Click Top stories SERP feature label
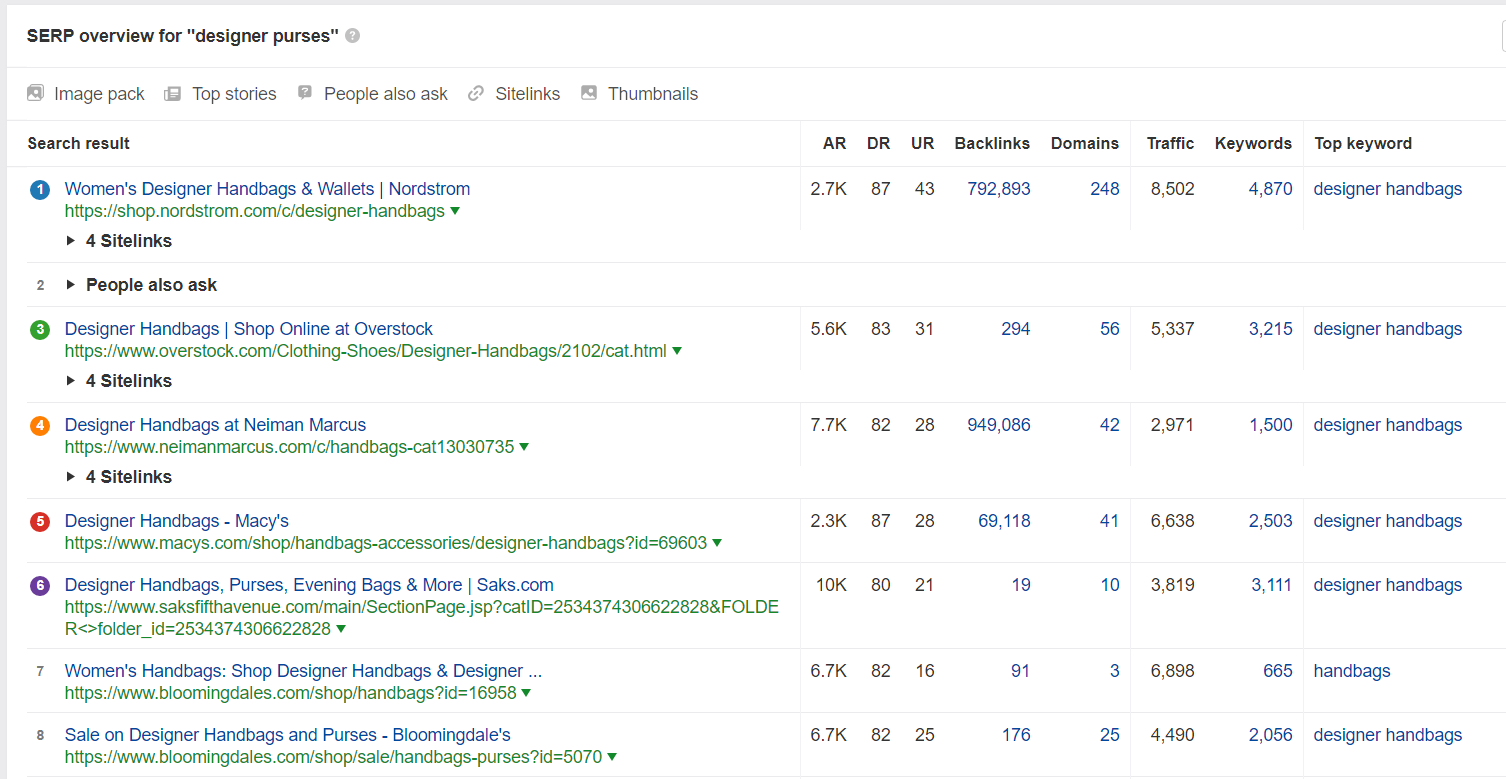 [x=234, y=94]
